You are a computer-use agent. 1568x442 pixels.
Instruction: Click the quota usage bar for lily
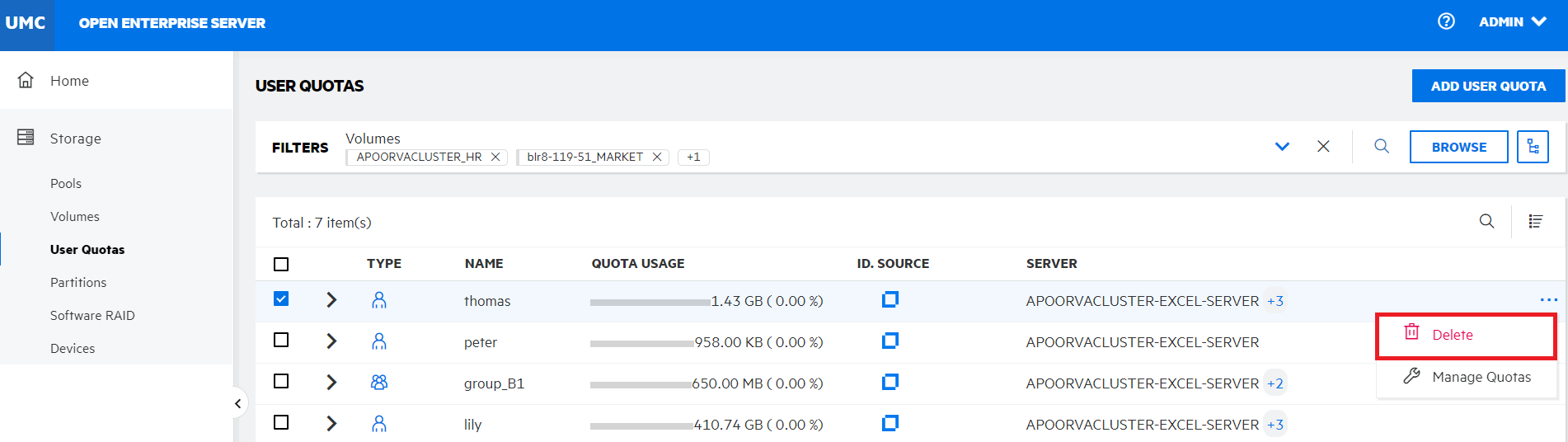[641, 426]
